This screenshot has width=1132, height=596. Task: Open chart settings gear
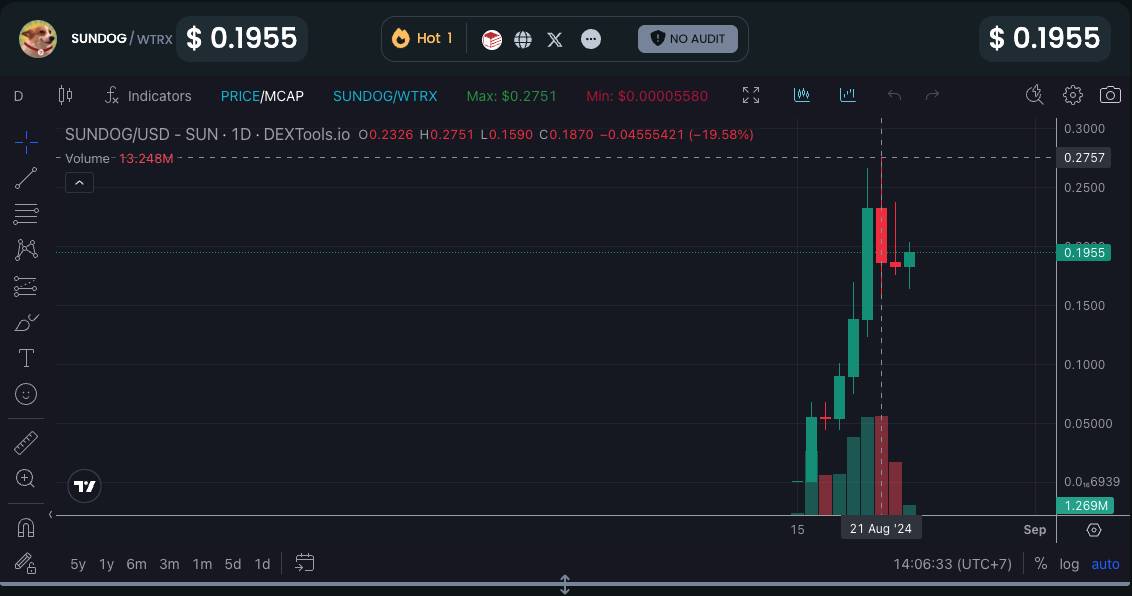[1073, 95]
